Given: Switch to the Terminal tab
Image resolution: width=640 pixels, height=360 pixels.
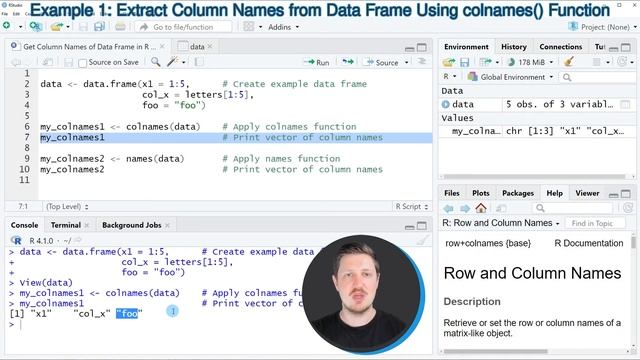Looking at the screenshot, I should (x=66, y=225).
